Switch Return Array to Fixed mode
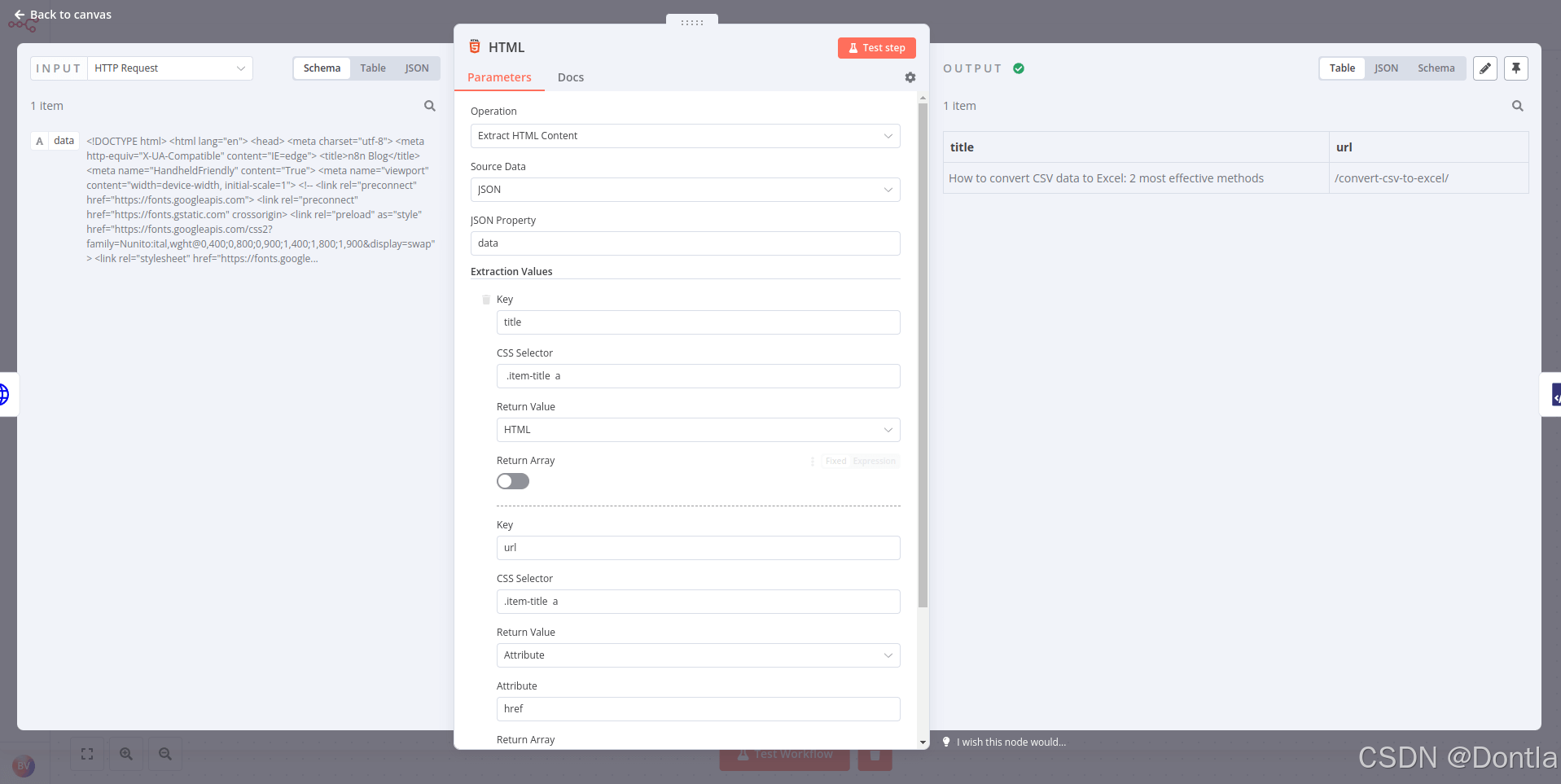 pyautogui.click(x=835, y=461)
